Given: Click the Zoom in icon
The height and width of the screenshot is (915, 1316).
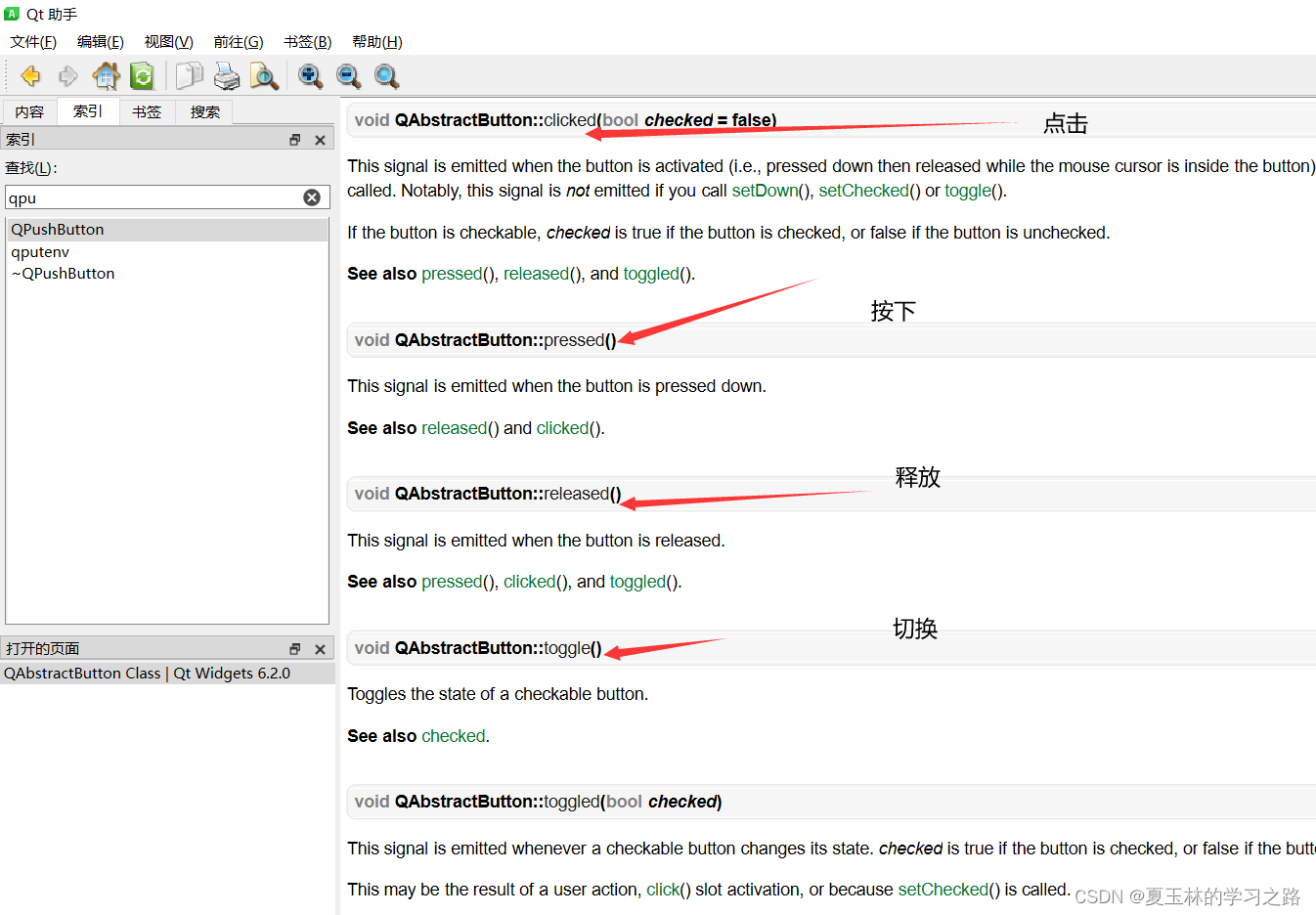Looking at the screenshot, I should pos(311,76).
